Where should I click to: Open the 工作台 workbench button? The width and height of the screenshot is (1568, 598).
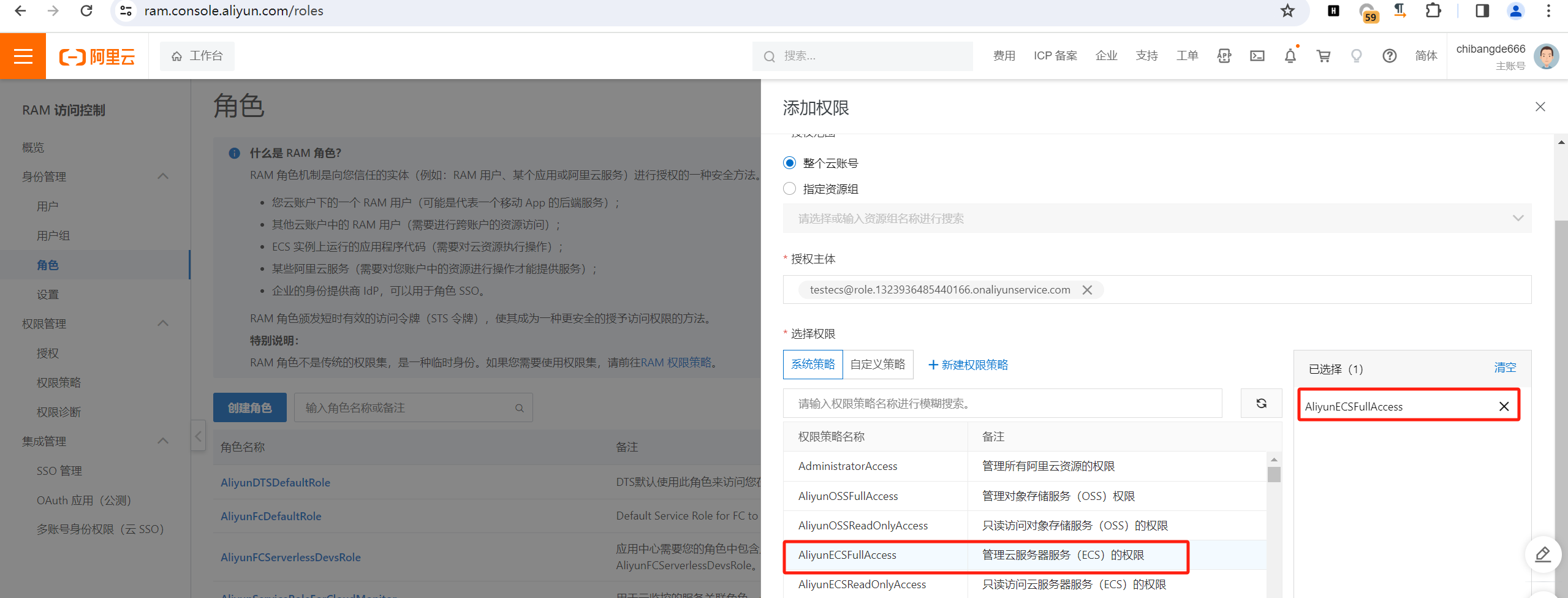[x=197, y=56]
